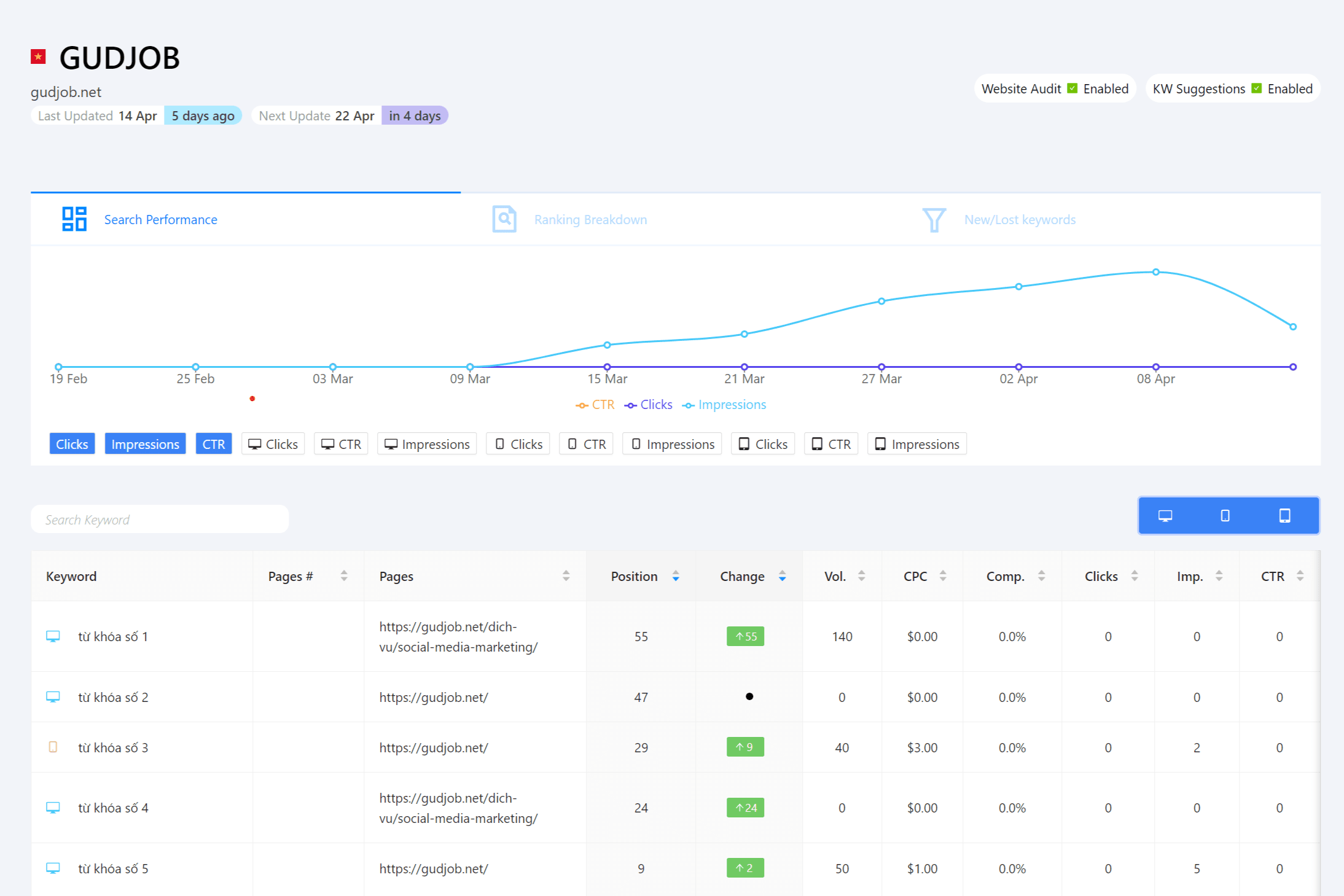The height and width of the screenshot is (896, 1344).
Task: Enable the desktop Impressions chart series
Action: 427,444
